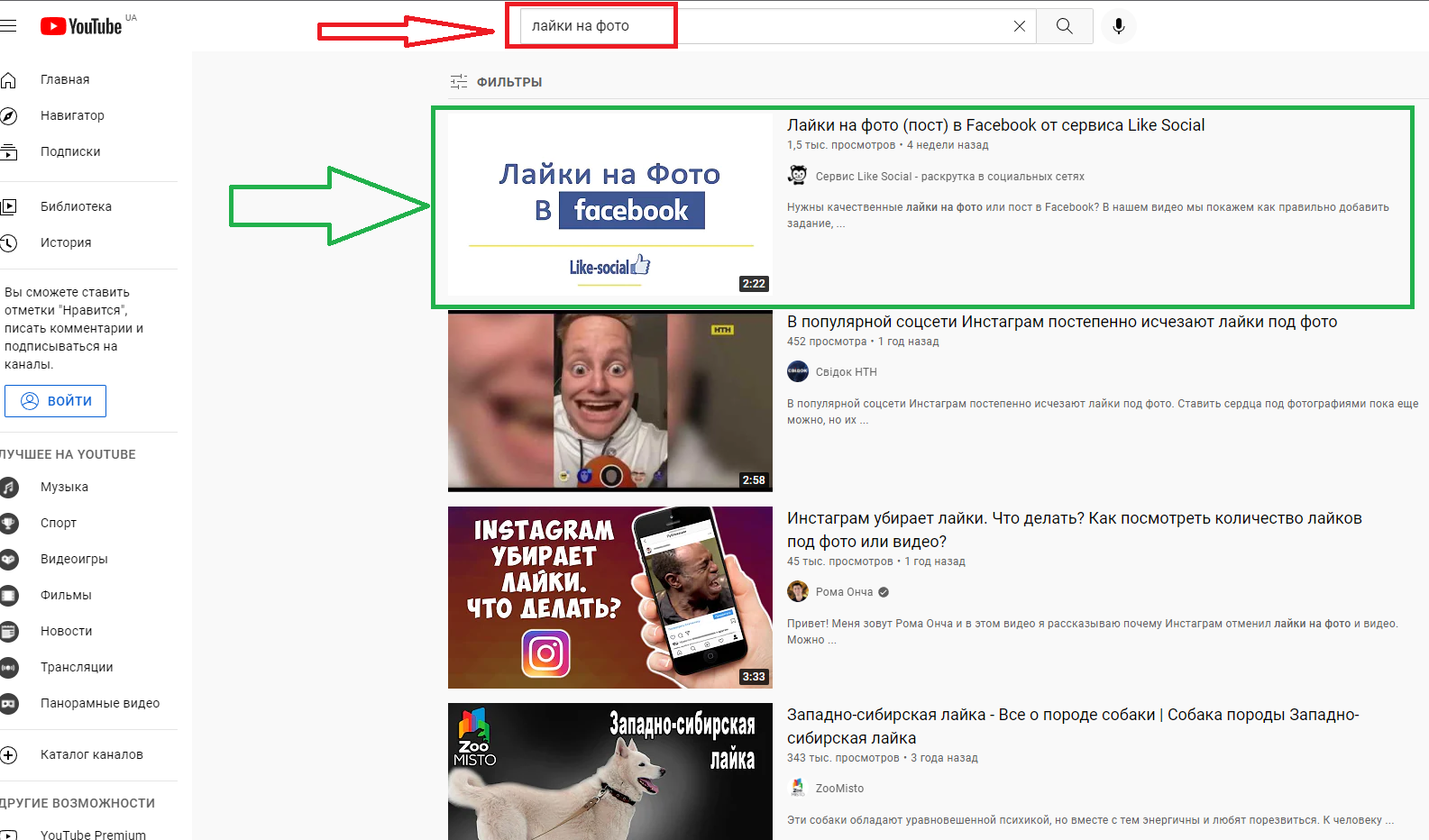The height and width of the screenshot is (840, 1429).
Task: Open channel 'Рома Онча'
Action: 844,592
